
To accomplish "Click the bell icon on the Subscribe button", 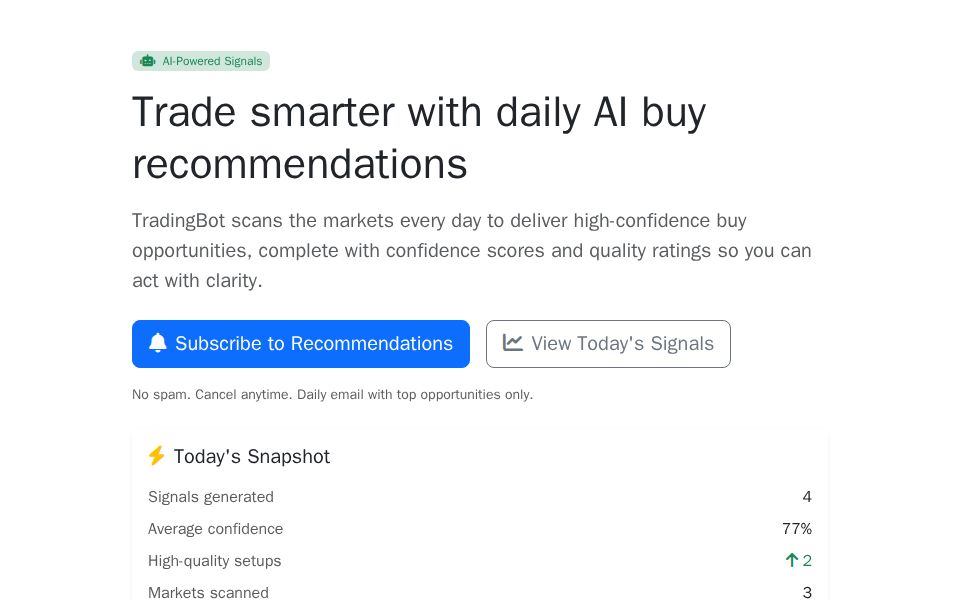I will point(158,343).
